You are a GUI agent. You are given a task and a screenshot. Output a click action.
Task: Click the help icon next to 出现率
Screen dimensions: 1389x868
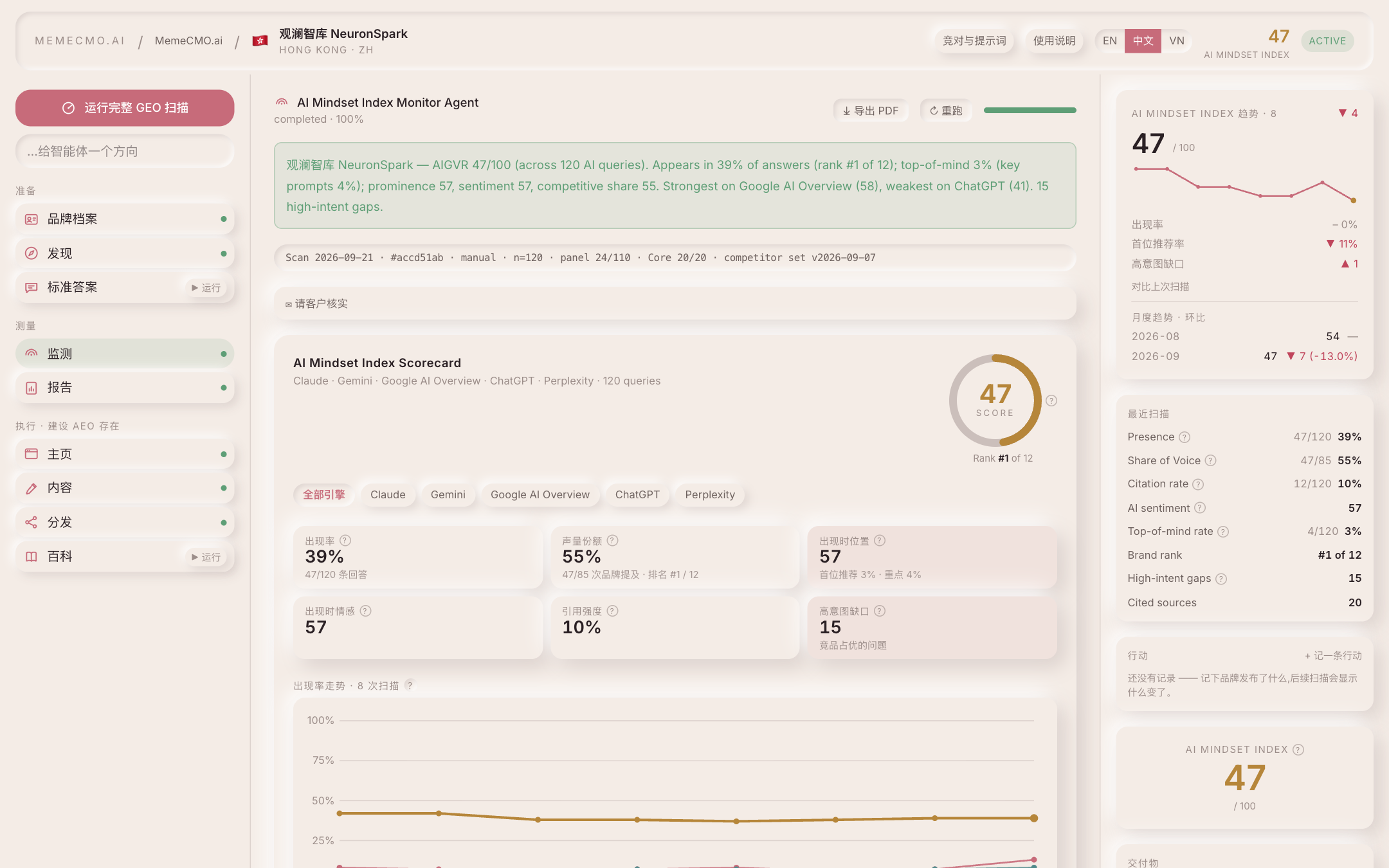tap(345, 541)
